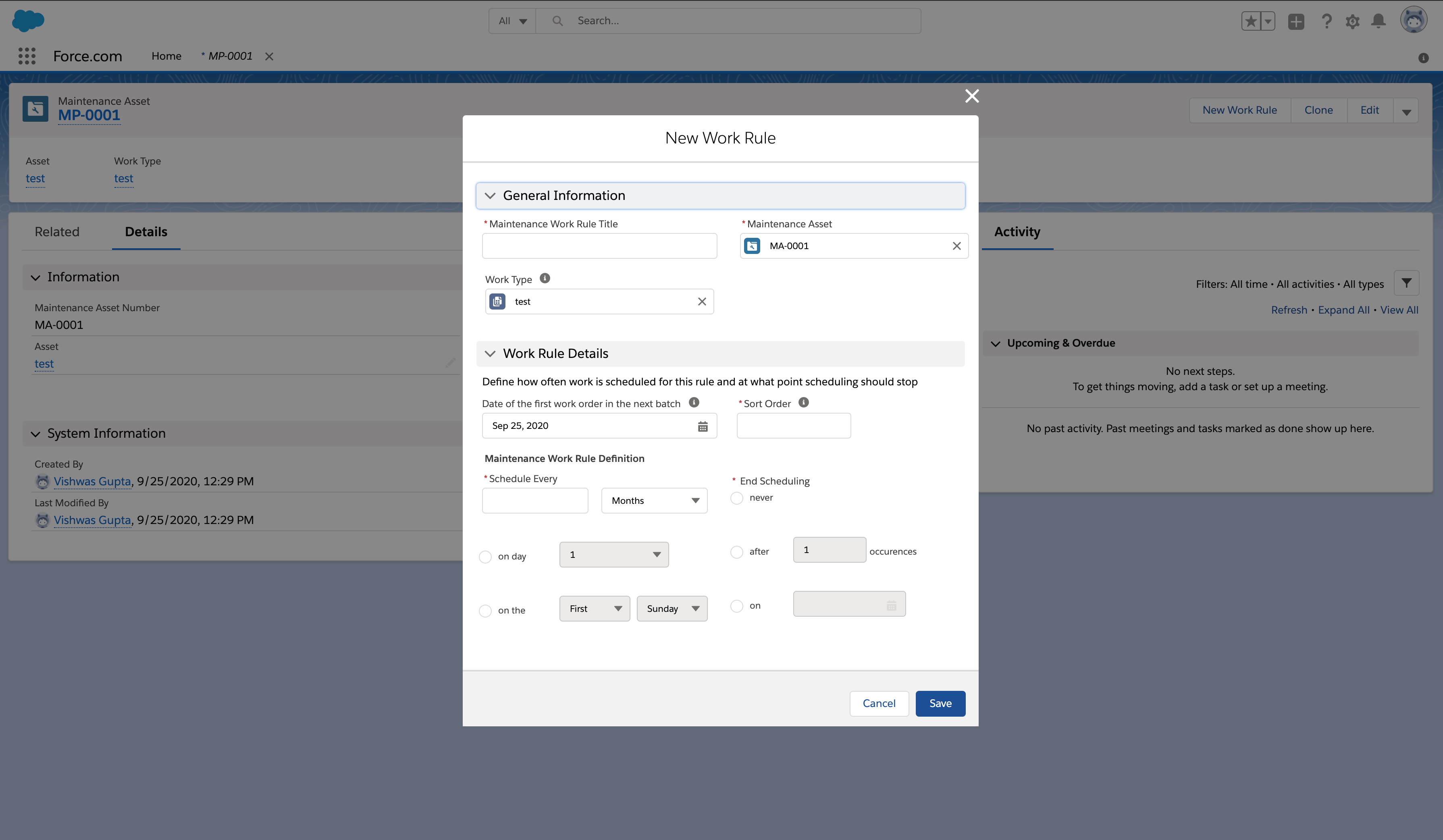Collapse the General Information section

tap(490, 195)
